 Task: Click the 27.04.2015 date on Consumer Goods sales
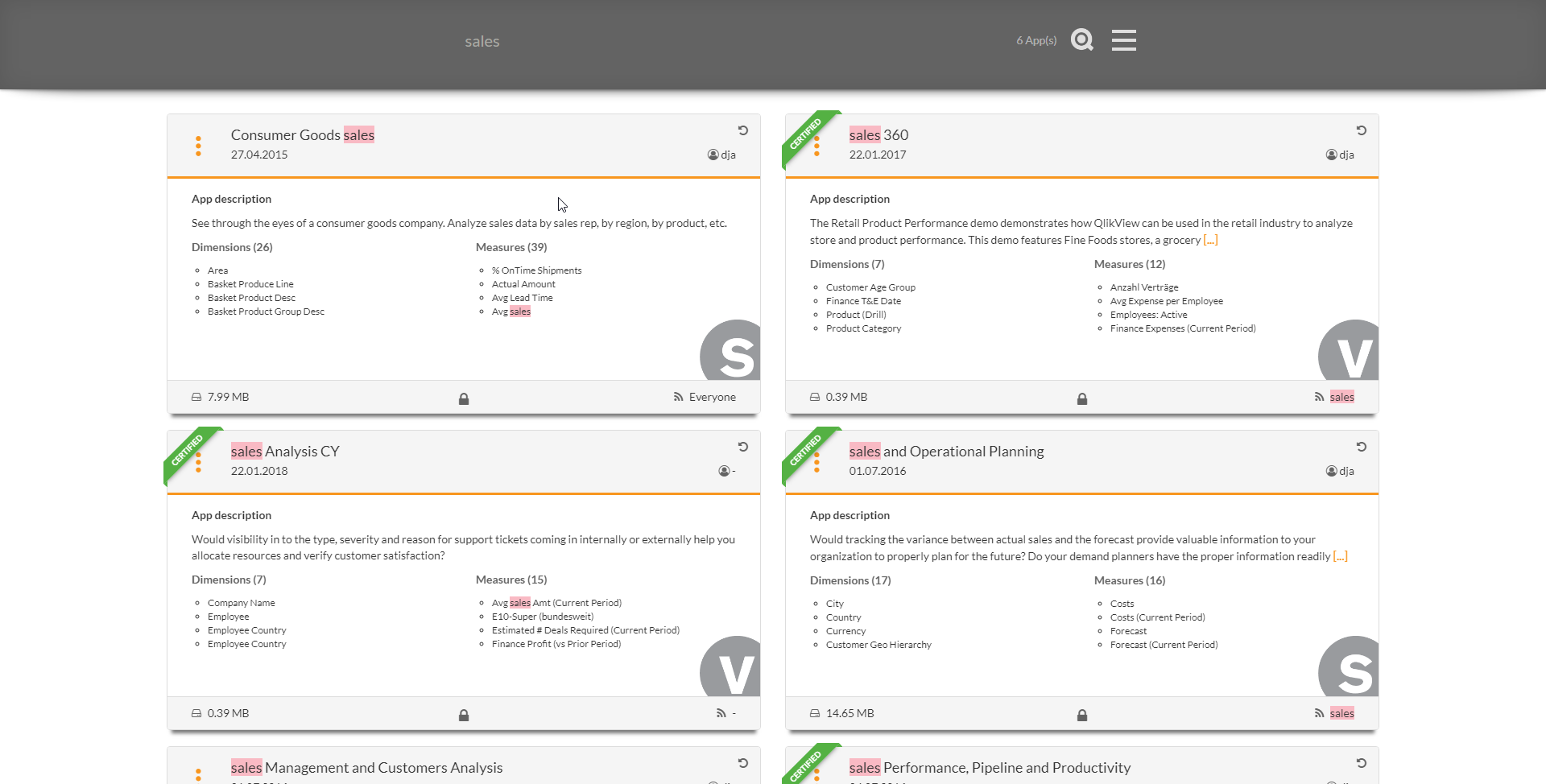259,155
